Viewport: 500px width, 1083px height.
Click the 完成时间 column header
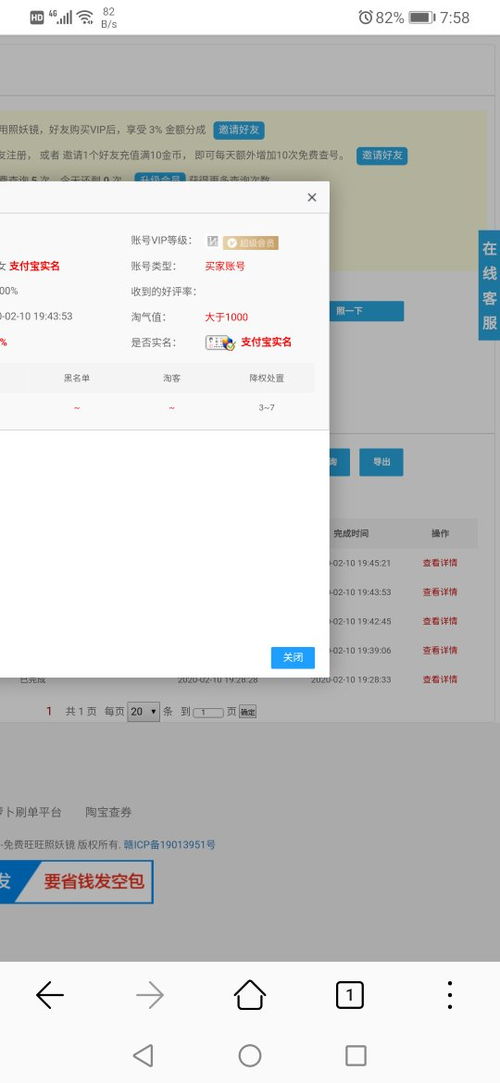coord(351,534)
